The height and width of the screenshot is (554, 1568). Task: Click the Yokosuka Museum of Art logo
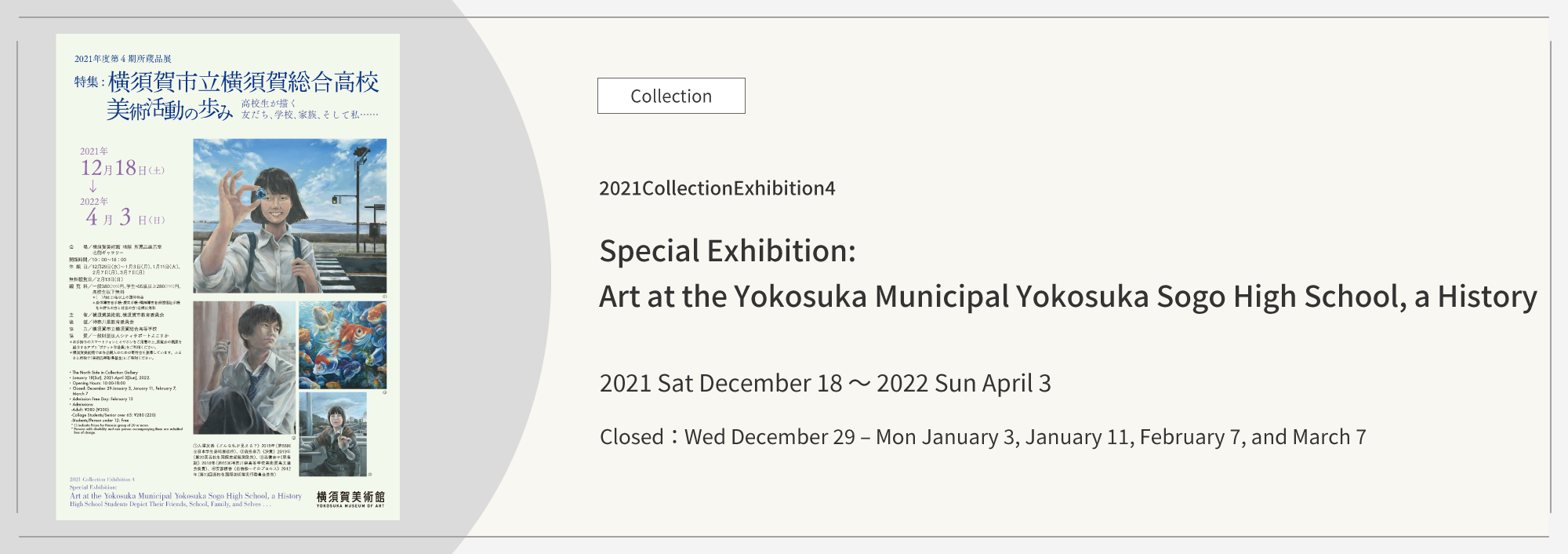tap(350, 499)
